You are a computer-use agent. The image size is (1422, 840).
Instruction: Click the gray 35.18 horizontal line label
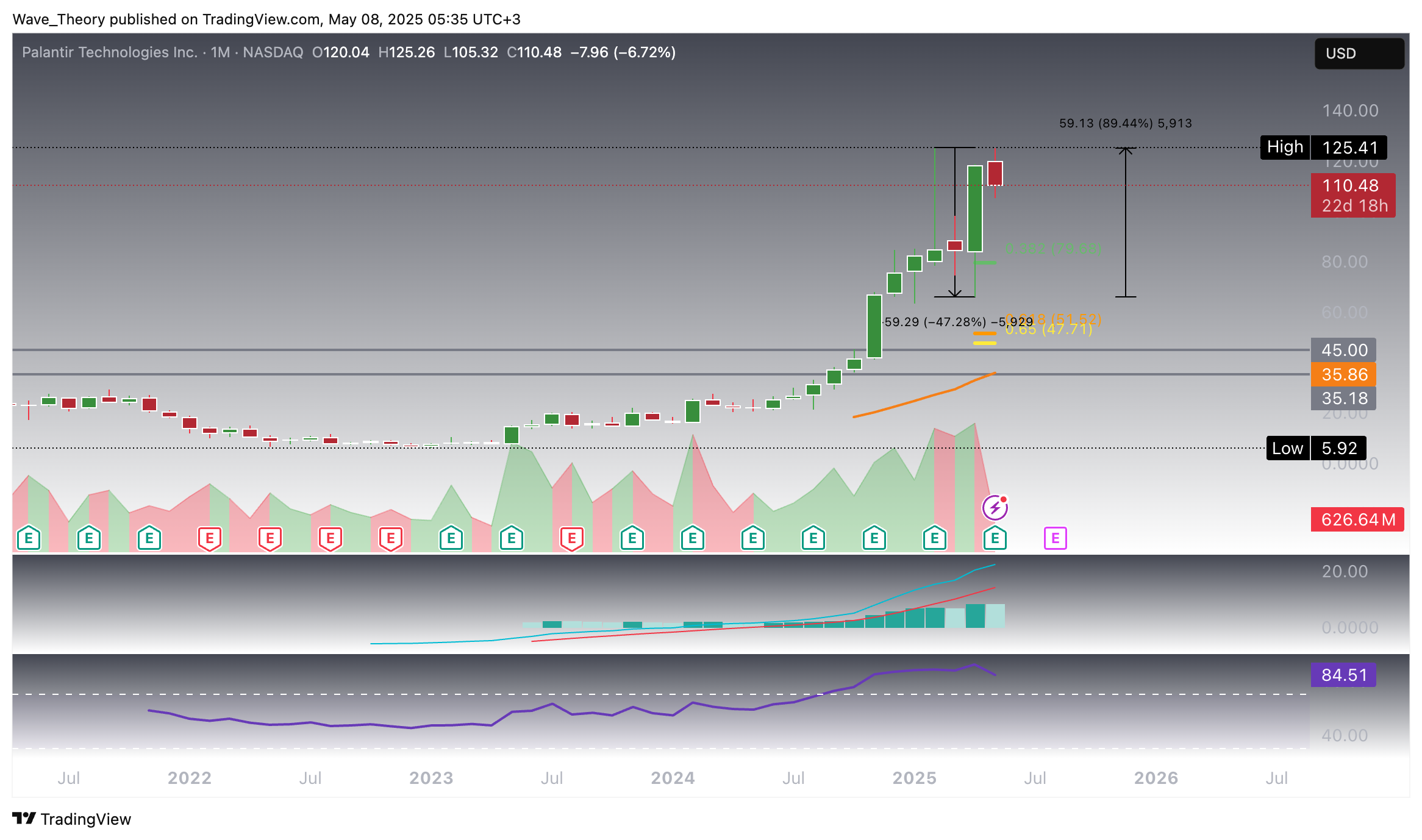point(1343,398)
